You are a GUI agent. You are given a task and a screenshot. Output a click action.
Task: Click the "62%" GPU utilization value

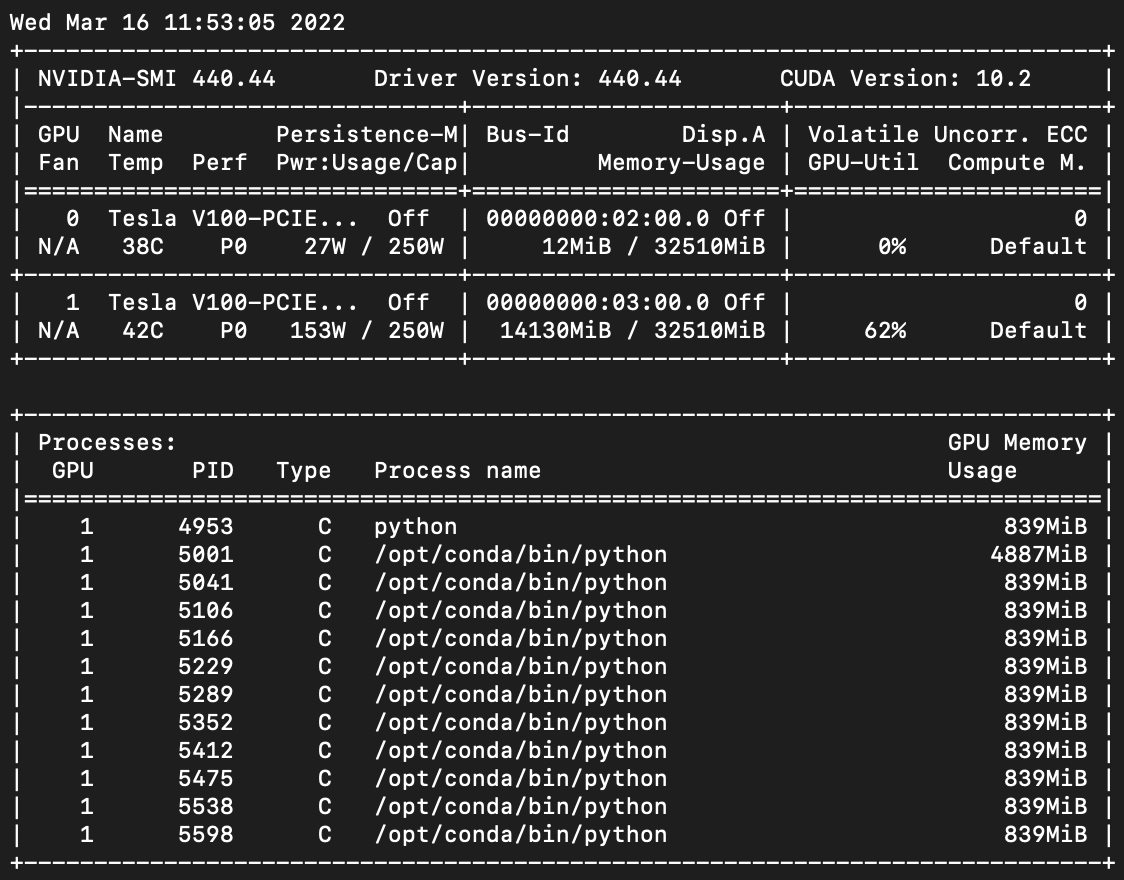(x=885, y=330)
